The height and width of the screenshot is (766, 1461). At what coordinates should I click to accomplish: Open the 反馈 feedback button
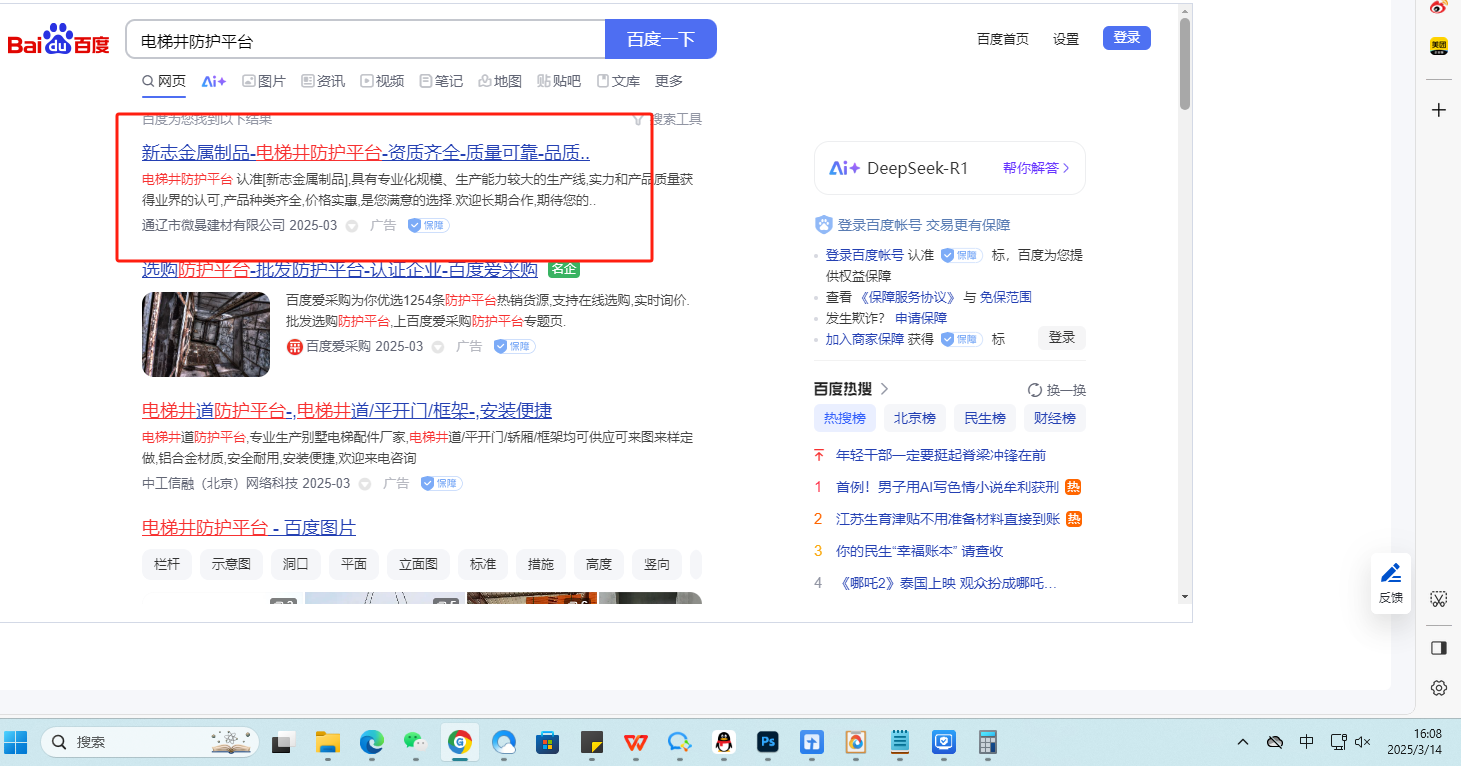pyautogui.click(x=1390, y=582)
